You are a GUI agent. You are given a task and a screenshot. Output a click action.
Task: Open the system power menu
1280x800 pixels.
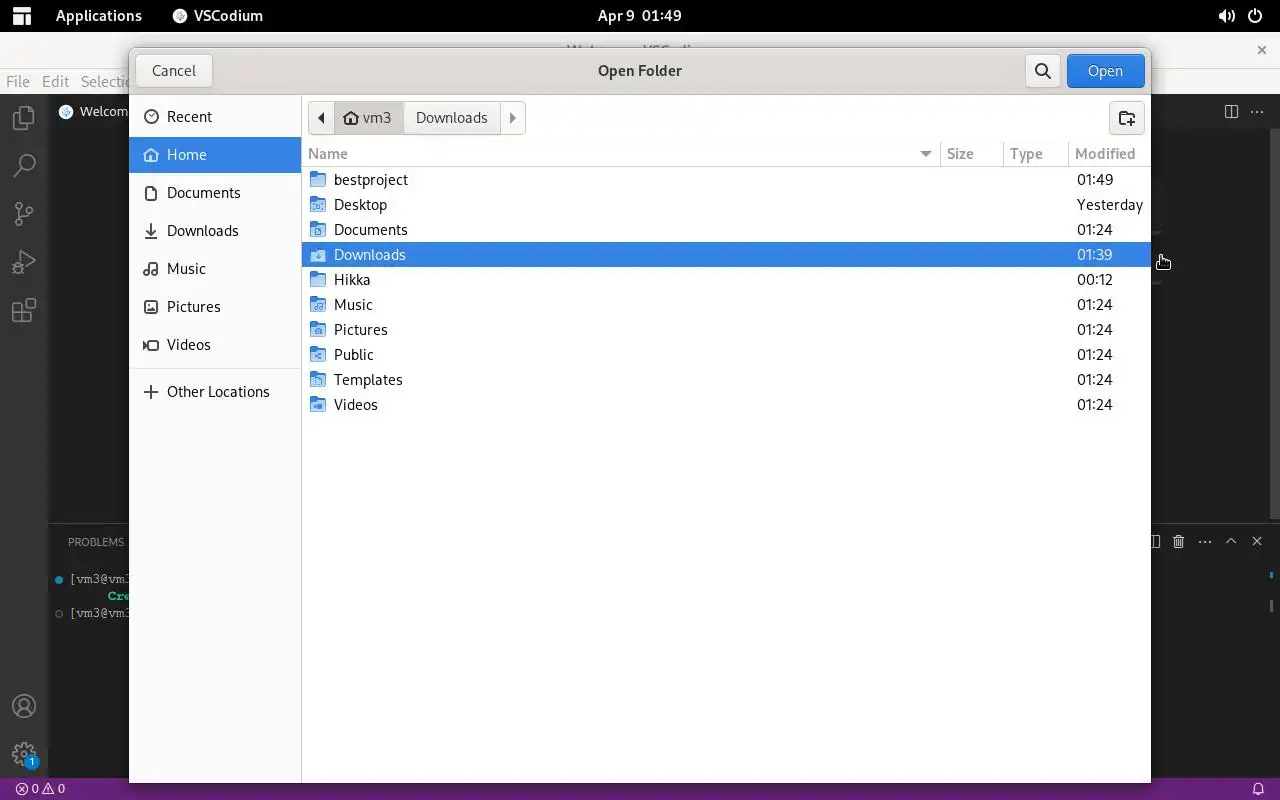pyautogui.click(x=1255, y=16)
